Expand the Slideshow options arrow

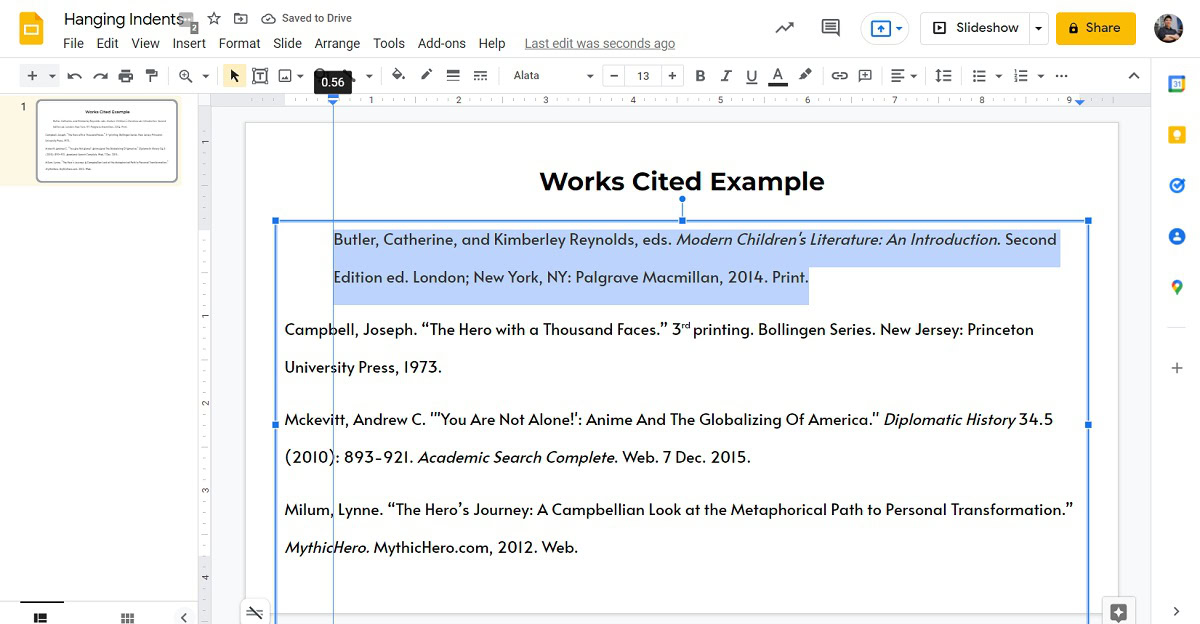[x=1039, y=28]
